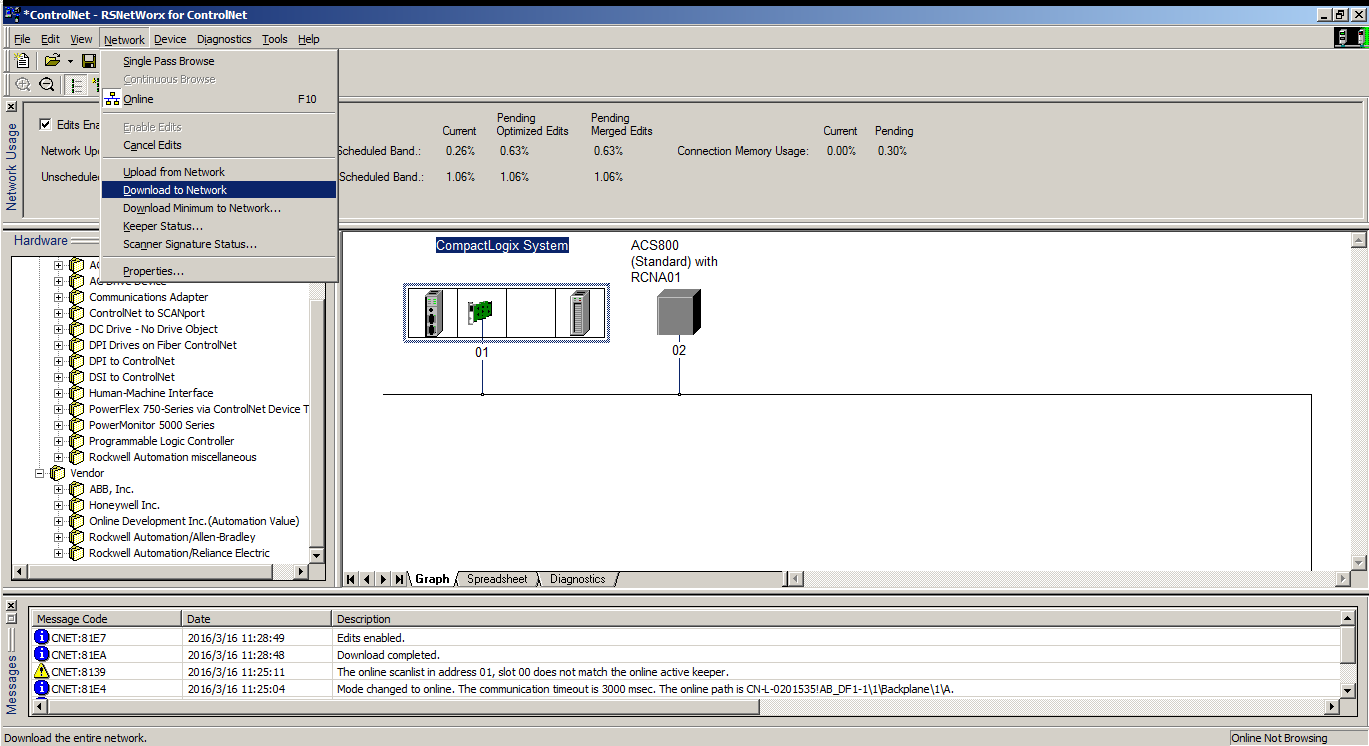
Task: Open Keeper Status from Network menu
Action: pyautogui.click(x=162, y=226)
